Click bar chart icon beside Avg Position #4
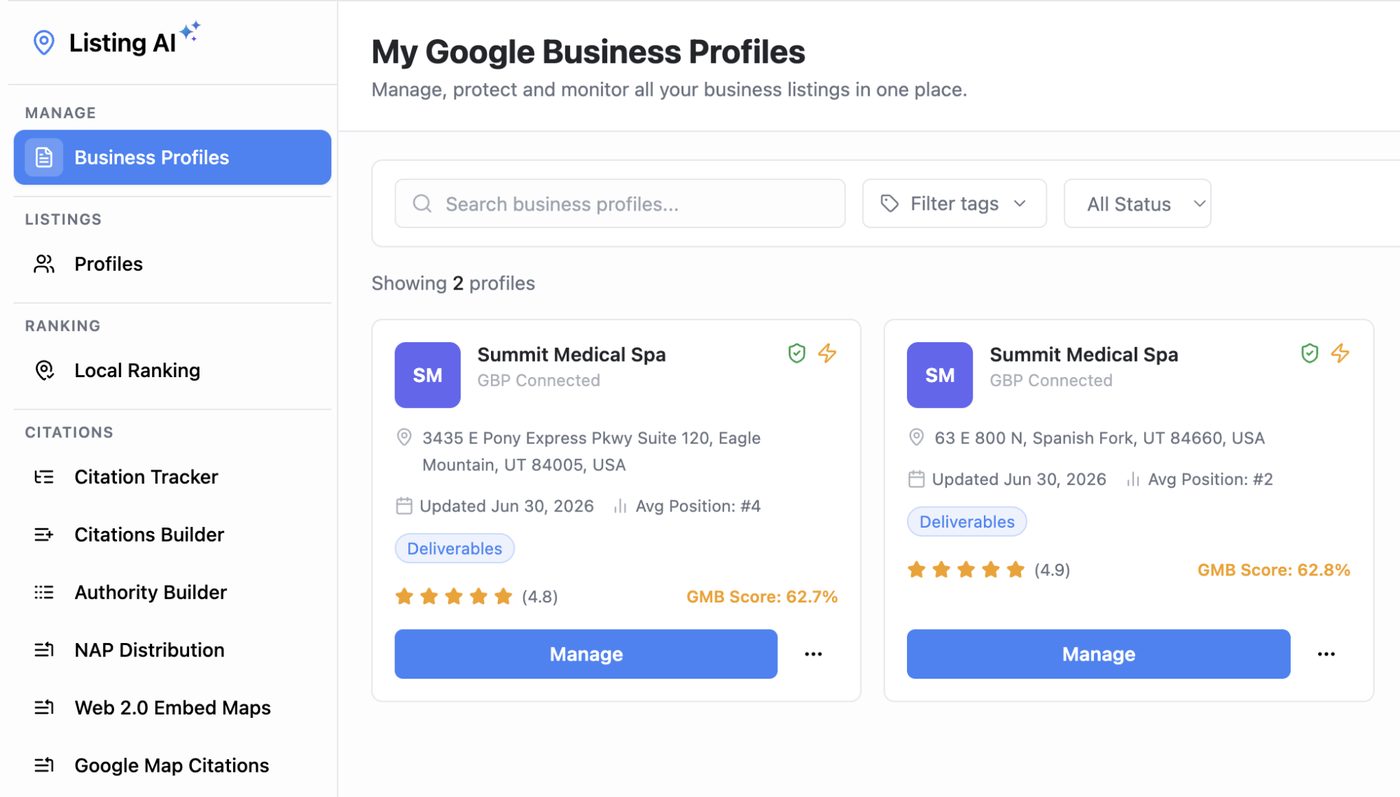Image resolution: width=1400 pixels, height=797 pixels. pos(620,506)
